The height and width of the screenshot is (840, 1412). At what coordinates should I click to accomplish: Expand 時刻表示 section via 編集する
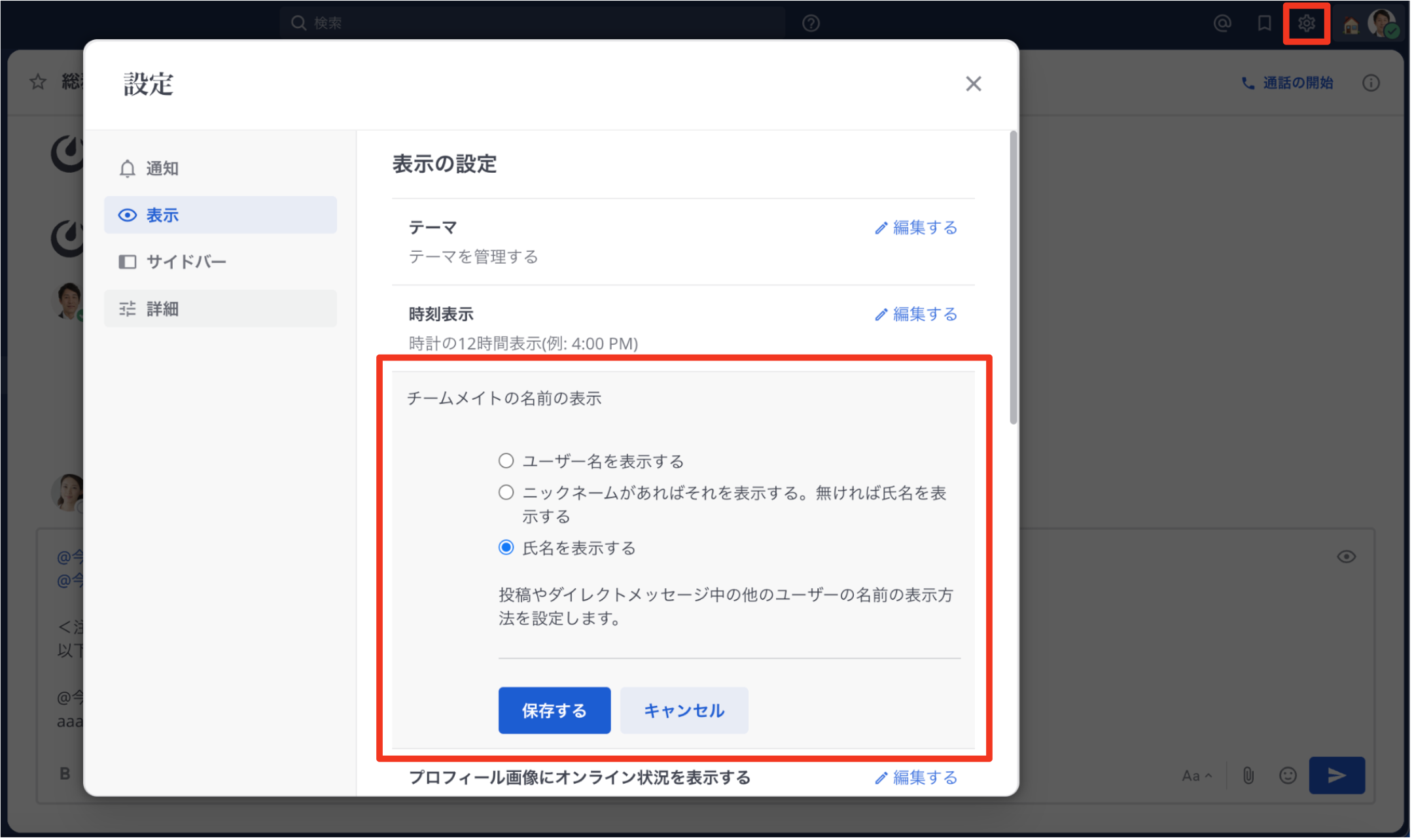(916, 315)
